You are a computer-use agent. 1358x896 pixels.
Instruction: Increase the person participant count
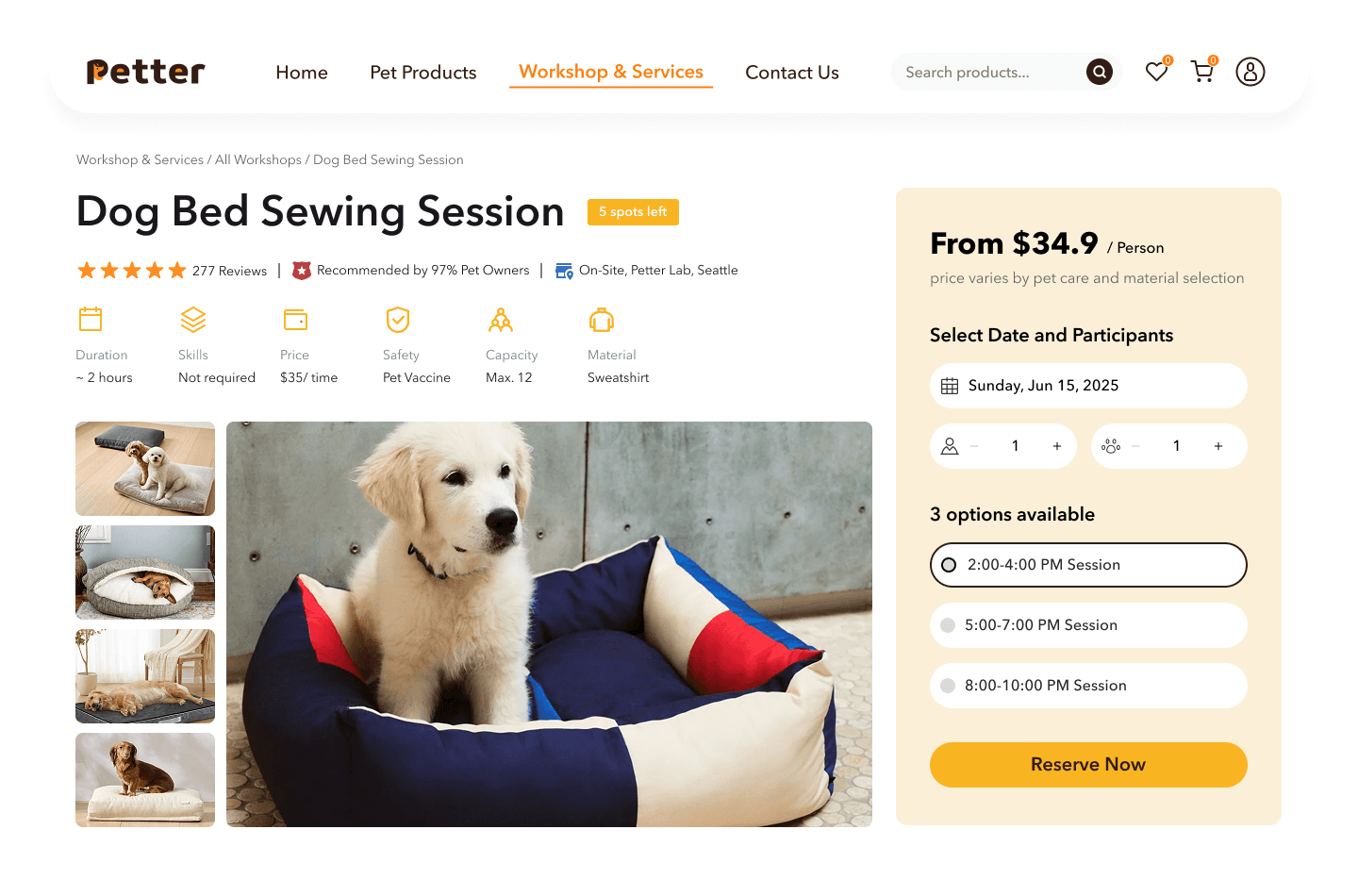[x=1057, y=446]
